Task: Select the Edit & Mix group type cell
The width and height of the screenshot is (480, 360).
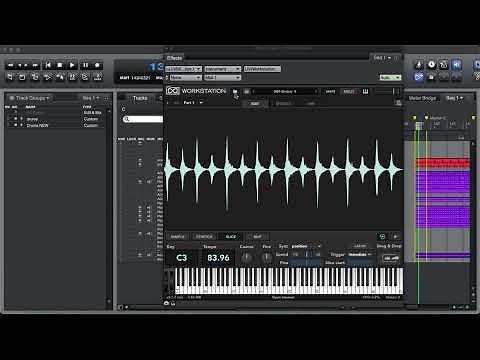Action: click(x=92, y=113)
